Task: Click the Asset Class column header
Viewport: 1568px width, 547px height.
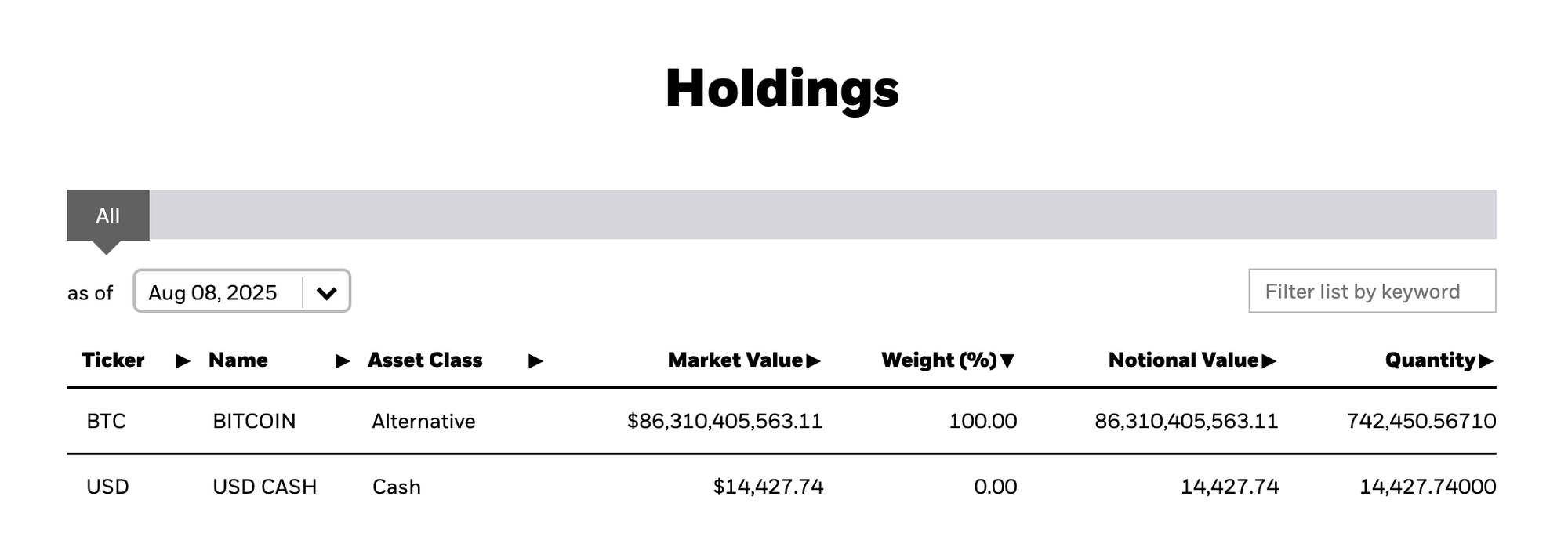Action: point(425,360)
